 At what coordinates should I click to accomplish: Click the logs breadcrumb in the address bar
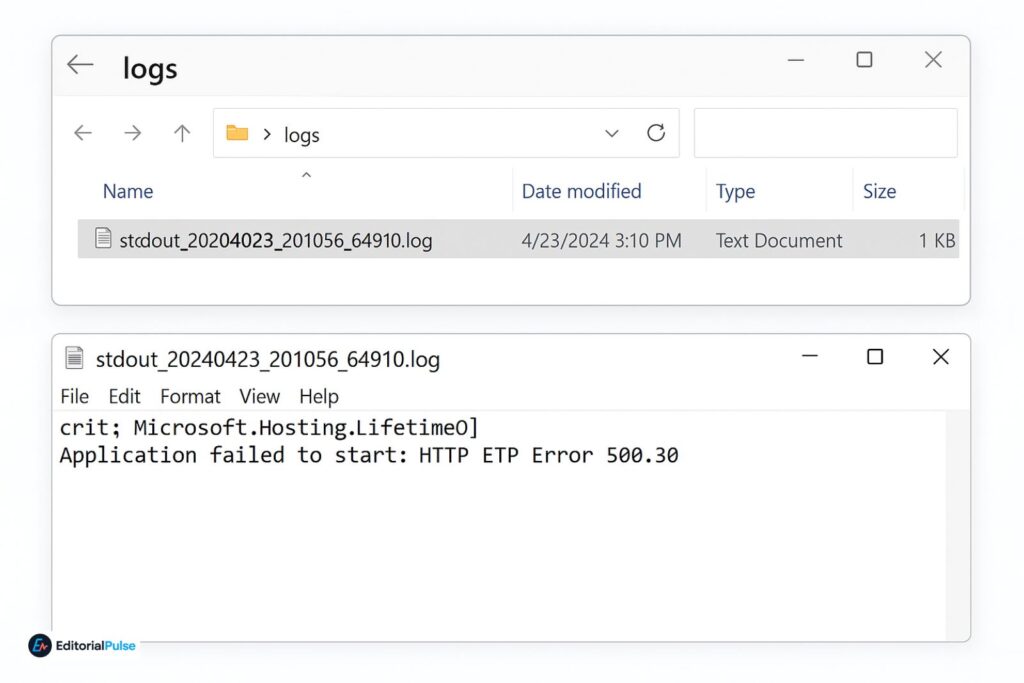(x=302, y=134)
